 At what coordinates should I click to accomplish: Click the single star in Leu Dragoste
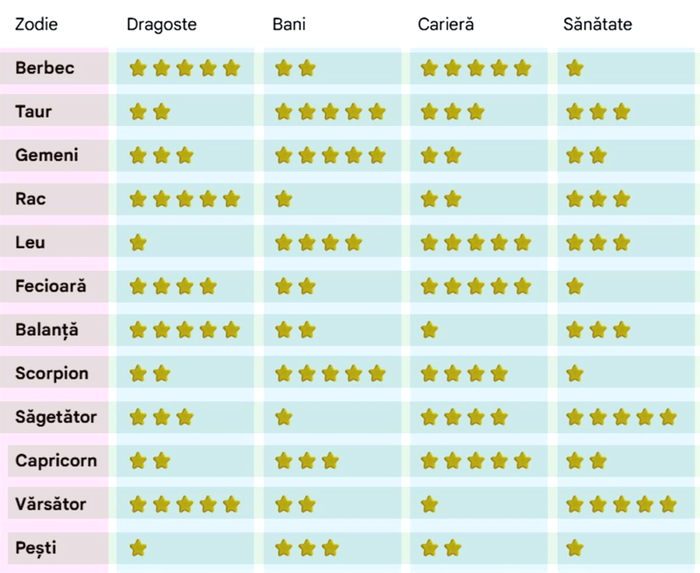click(138, 242)
